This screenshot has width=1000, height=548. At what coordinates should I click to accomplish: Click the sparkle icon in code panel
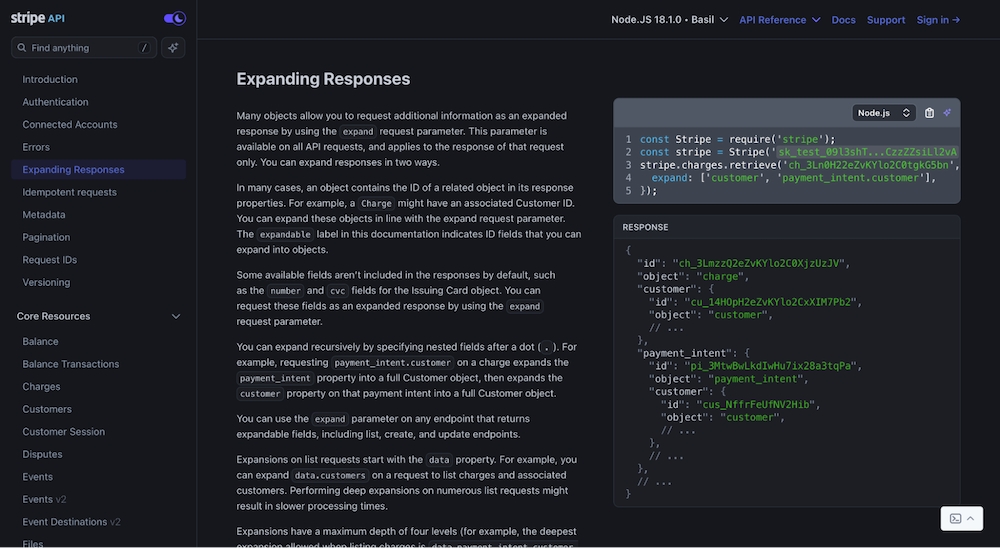tap(947, 113)
